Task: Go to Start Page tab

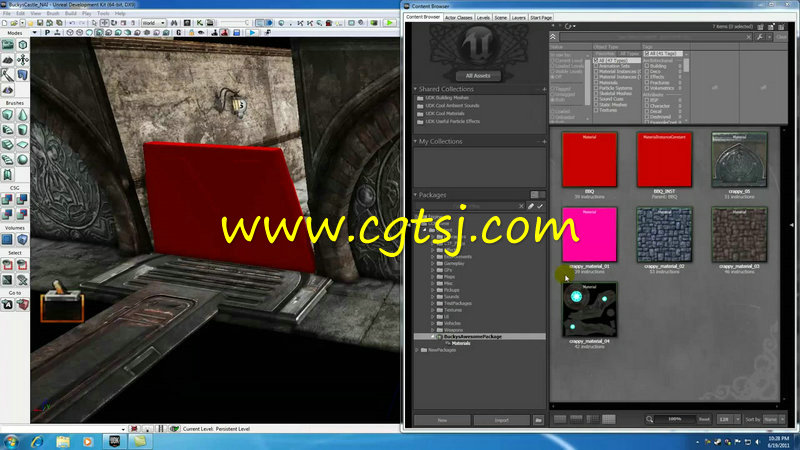Action: point(541,17)
